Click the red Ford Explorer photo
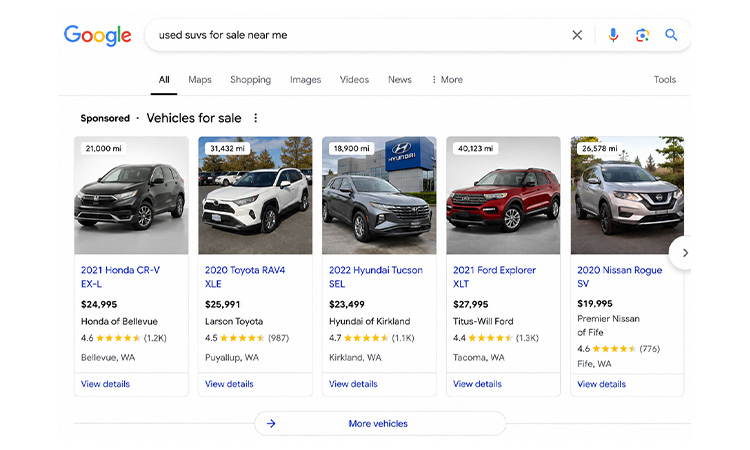 pos(503,195)
